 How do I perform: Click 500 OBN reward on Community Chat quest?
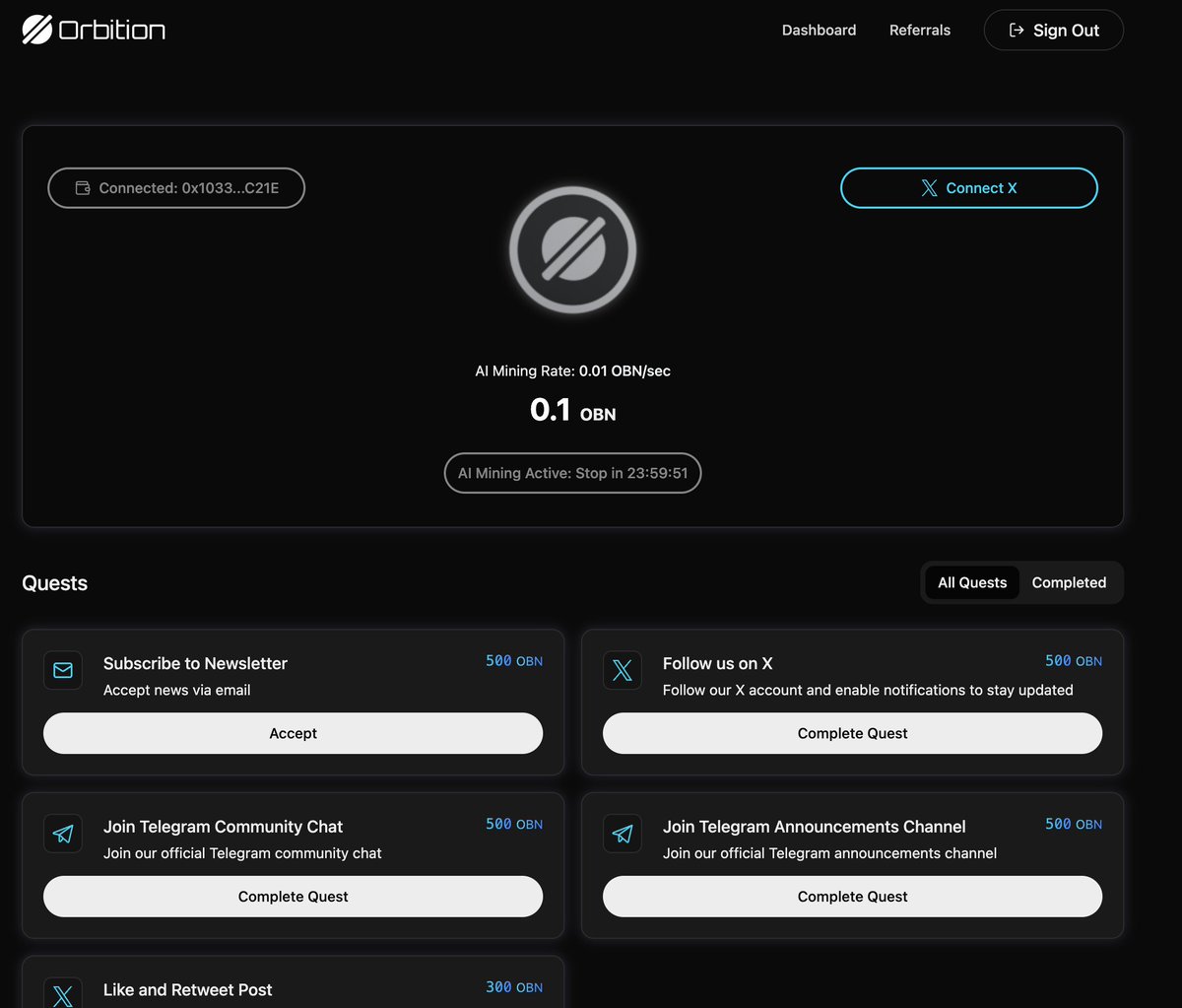(x=514, y=824)
